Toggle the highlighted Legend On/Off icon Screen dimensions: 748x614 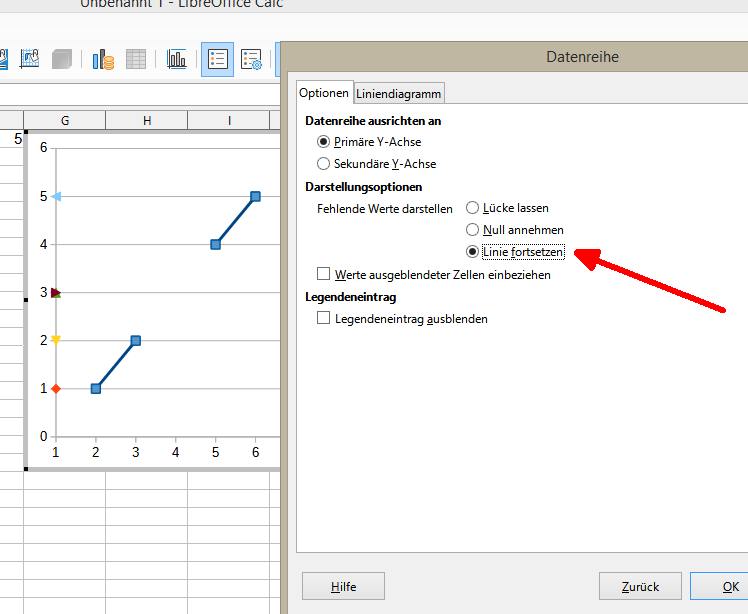(x=218, y=59)
